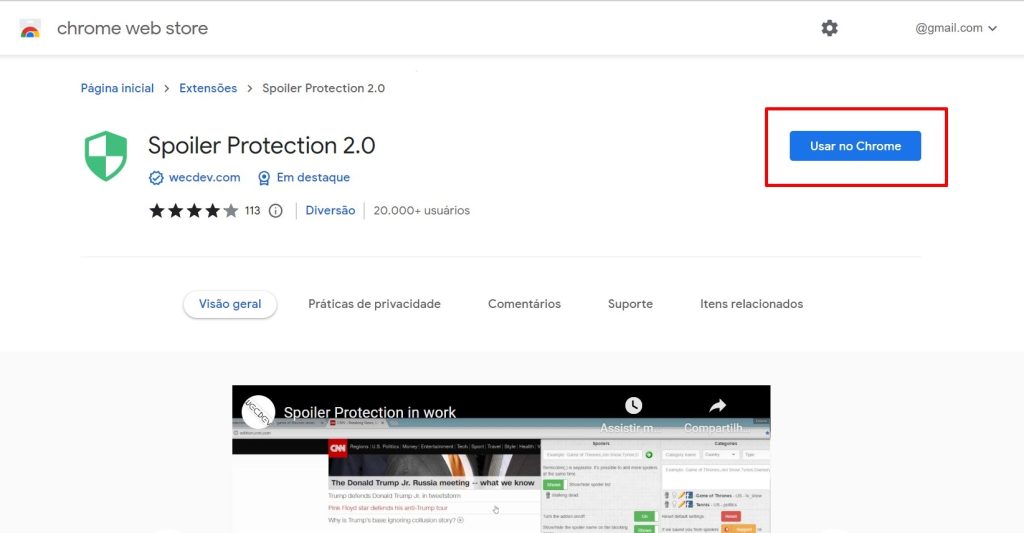Open the Suporte tab

click(x=630, y=304)
